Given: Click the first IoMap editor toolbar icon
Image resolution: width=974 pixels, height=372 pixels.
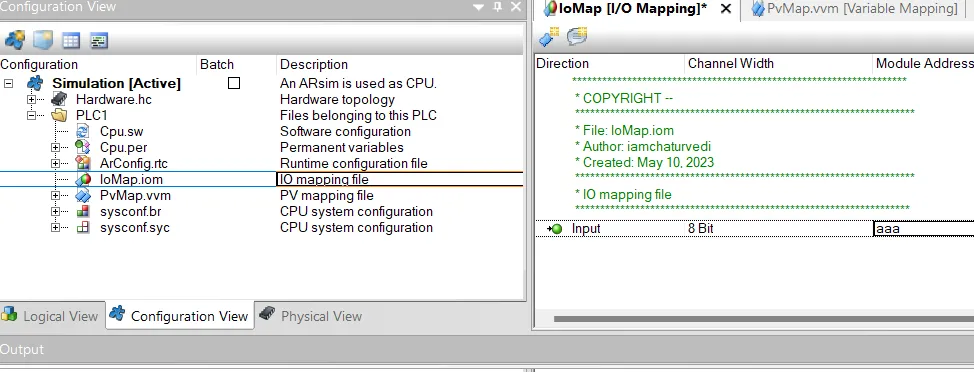Looking at the screenshot, I should point(548,37).
